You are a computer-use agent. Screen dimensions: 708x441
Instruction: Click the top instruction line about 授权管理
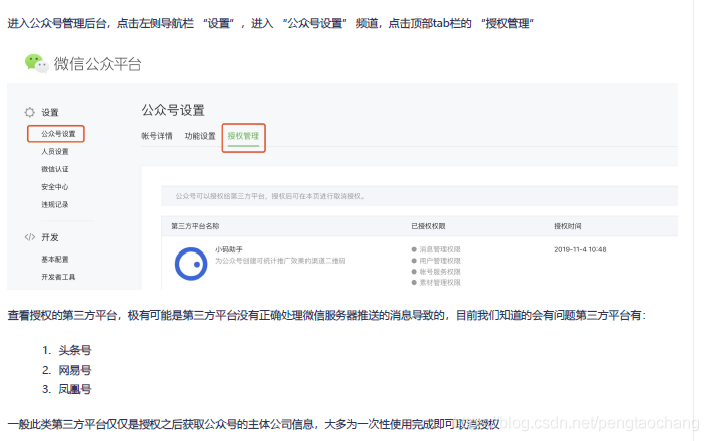270,23
